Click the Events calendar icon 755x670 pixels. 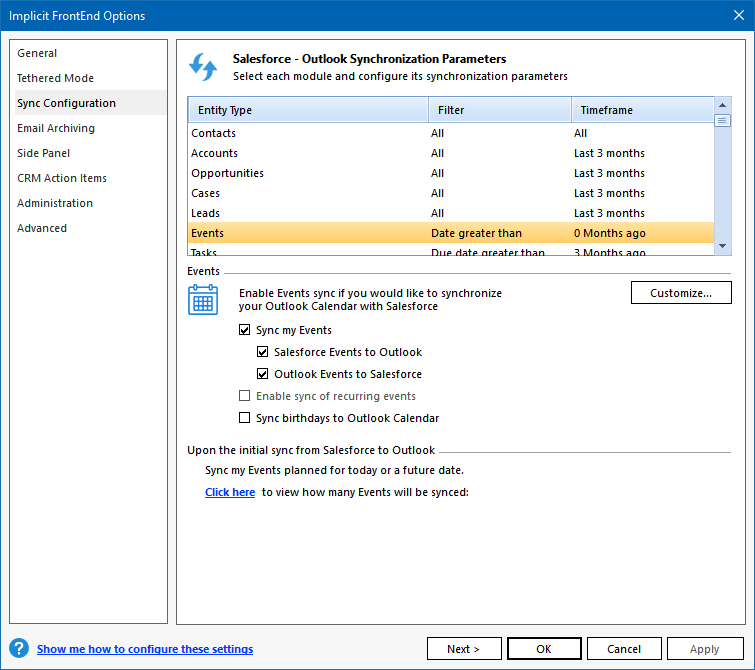(x=203, y=300)
